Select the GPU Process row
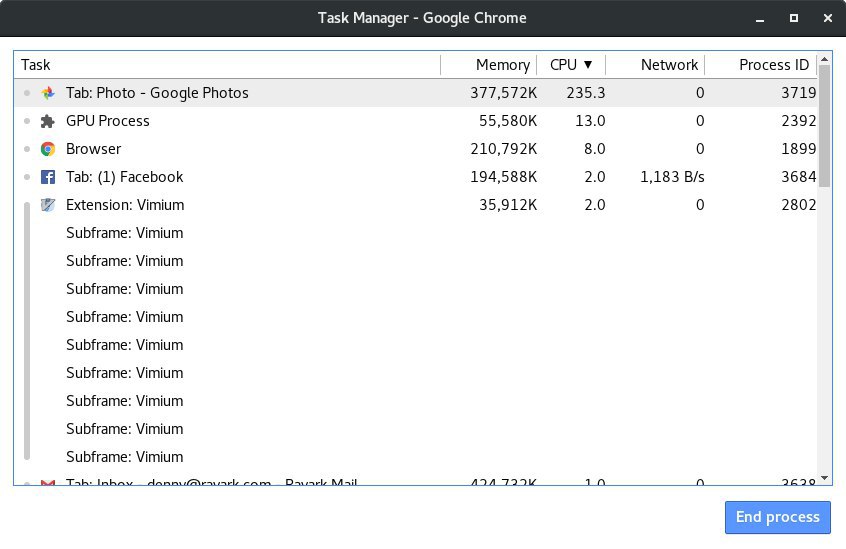The image size is (846, 549). [x=415, y=121]
